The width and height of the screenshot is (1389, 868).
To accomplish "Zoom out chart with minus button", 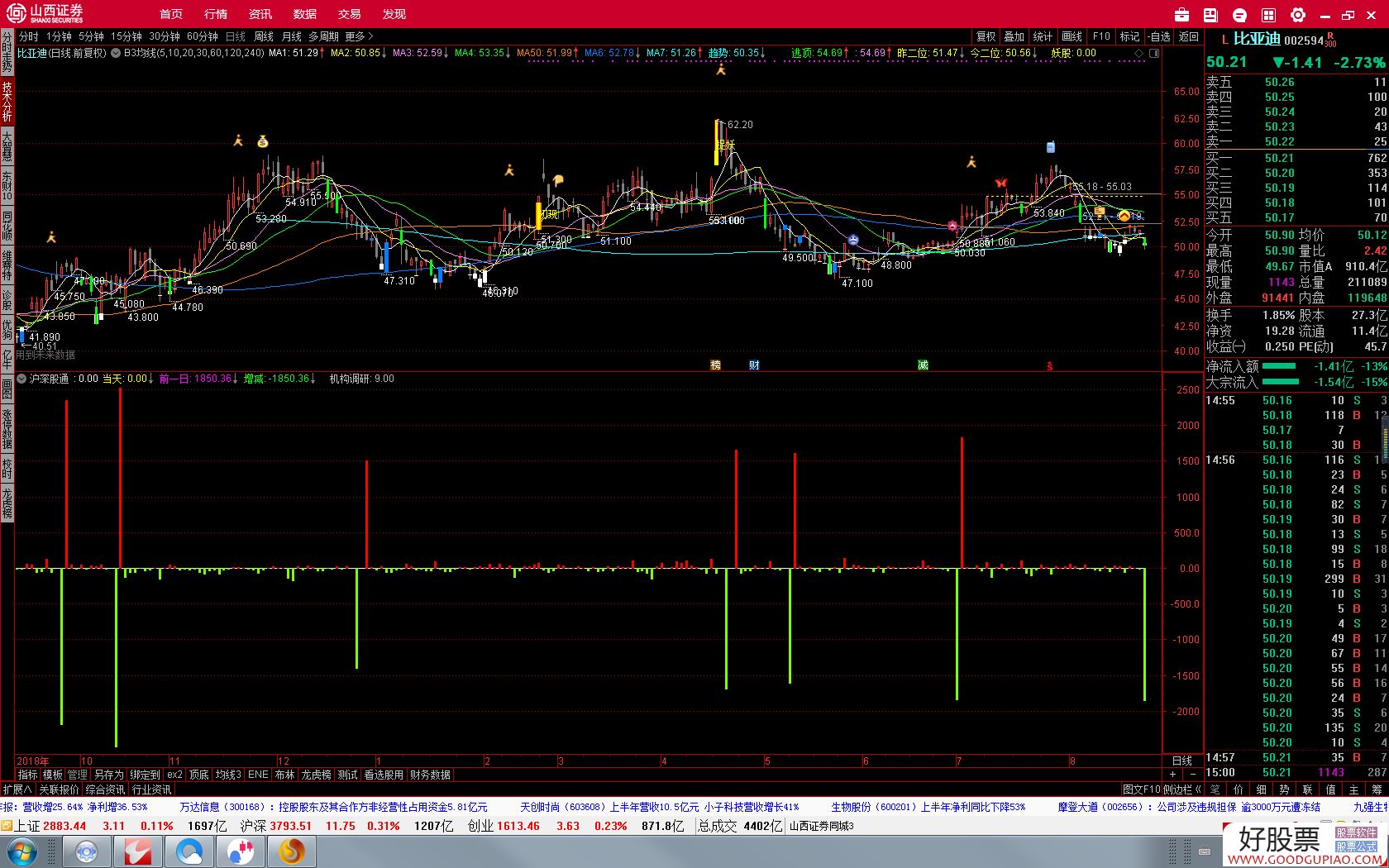I will 1193,775.
